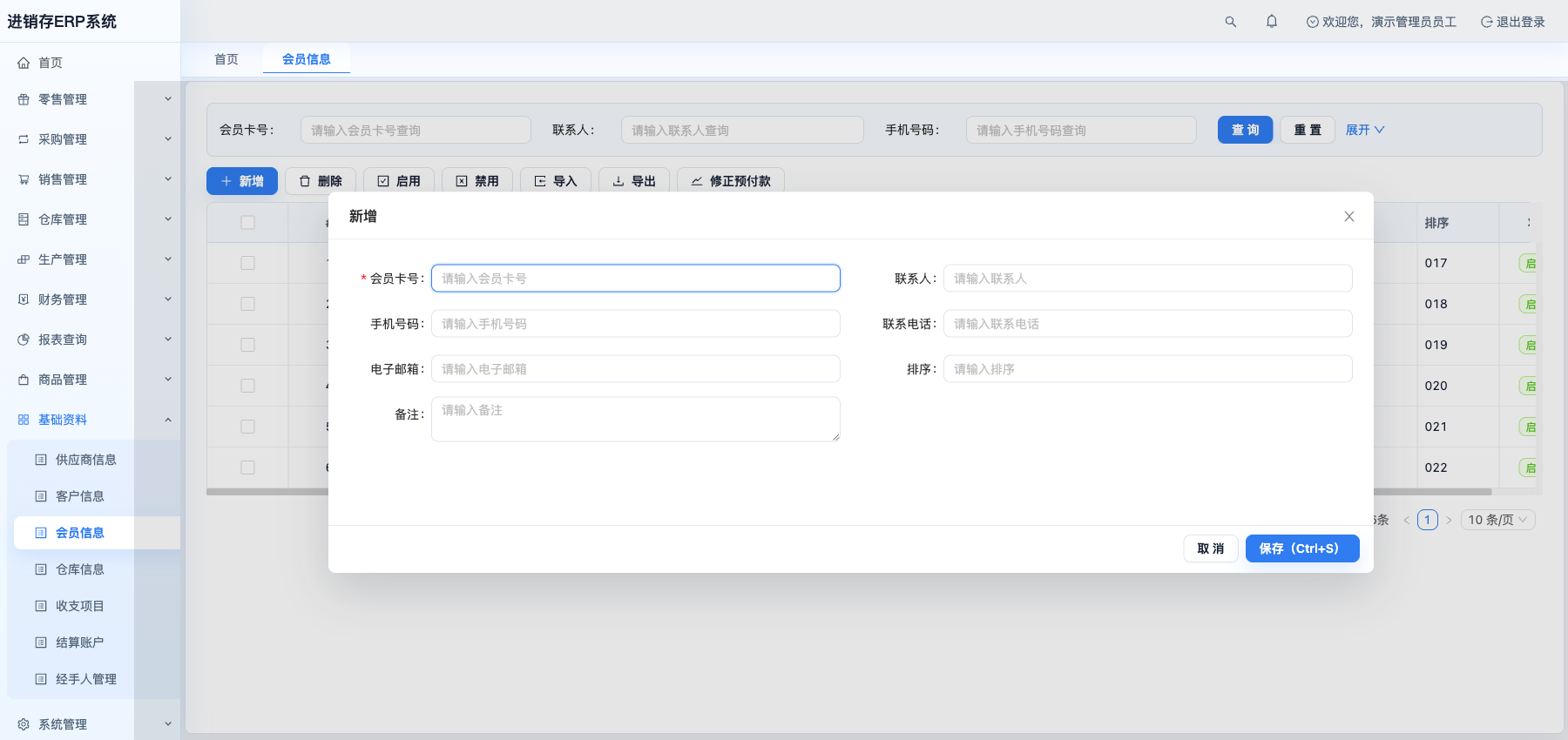Click the 电子邮箱 input field
1568x740 pixels.
[636, 369]
